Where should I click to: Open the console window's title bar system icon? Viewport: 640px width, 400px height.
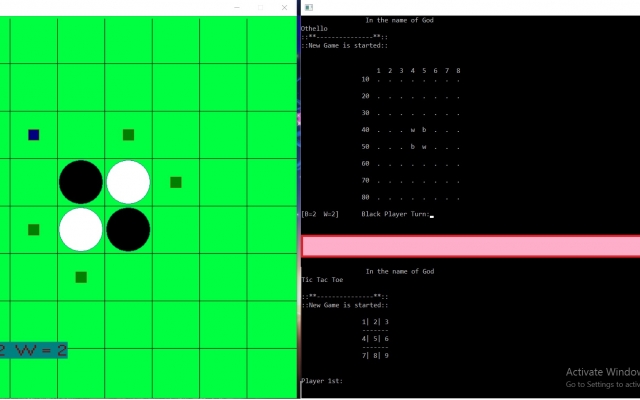click(309, 7)
